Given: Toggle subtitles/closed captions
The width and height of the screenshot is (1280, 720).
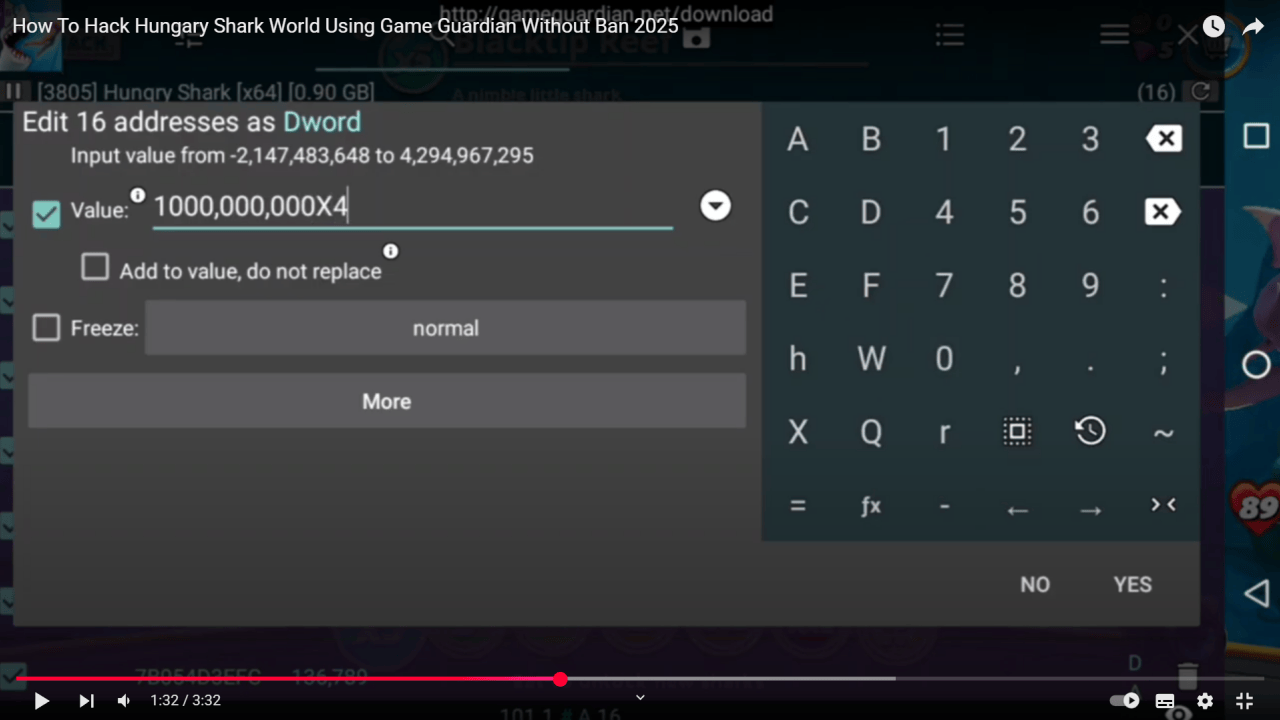Looking at the screenshot, I should point(1165,701).
